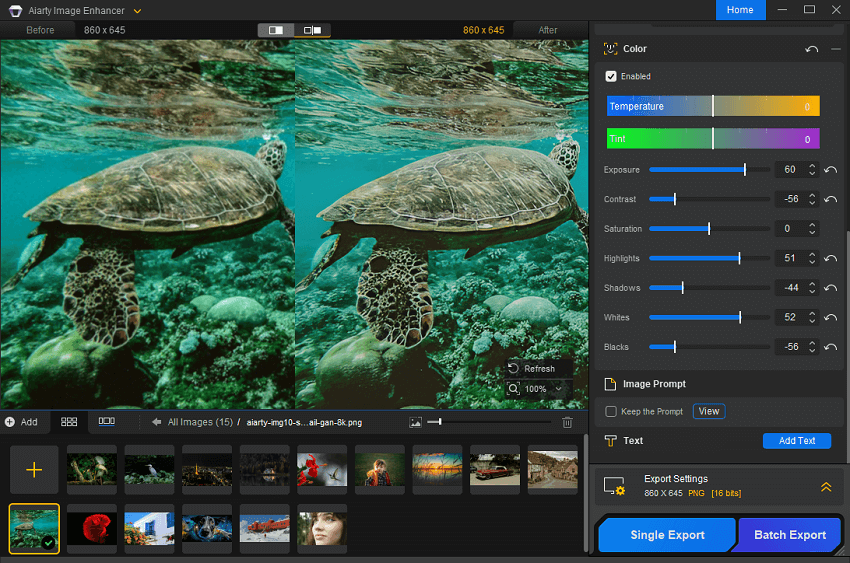Screen dimensions: 850x563
Task: Click the After label tab
Action: pos(548,30)
